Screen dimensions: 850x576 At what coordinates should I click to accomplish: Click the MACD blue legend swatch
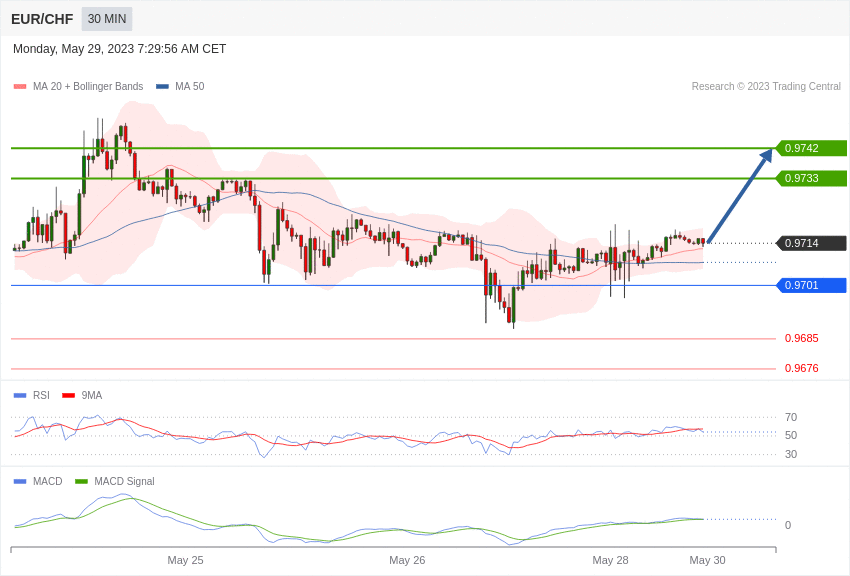point(20,482)
